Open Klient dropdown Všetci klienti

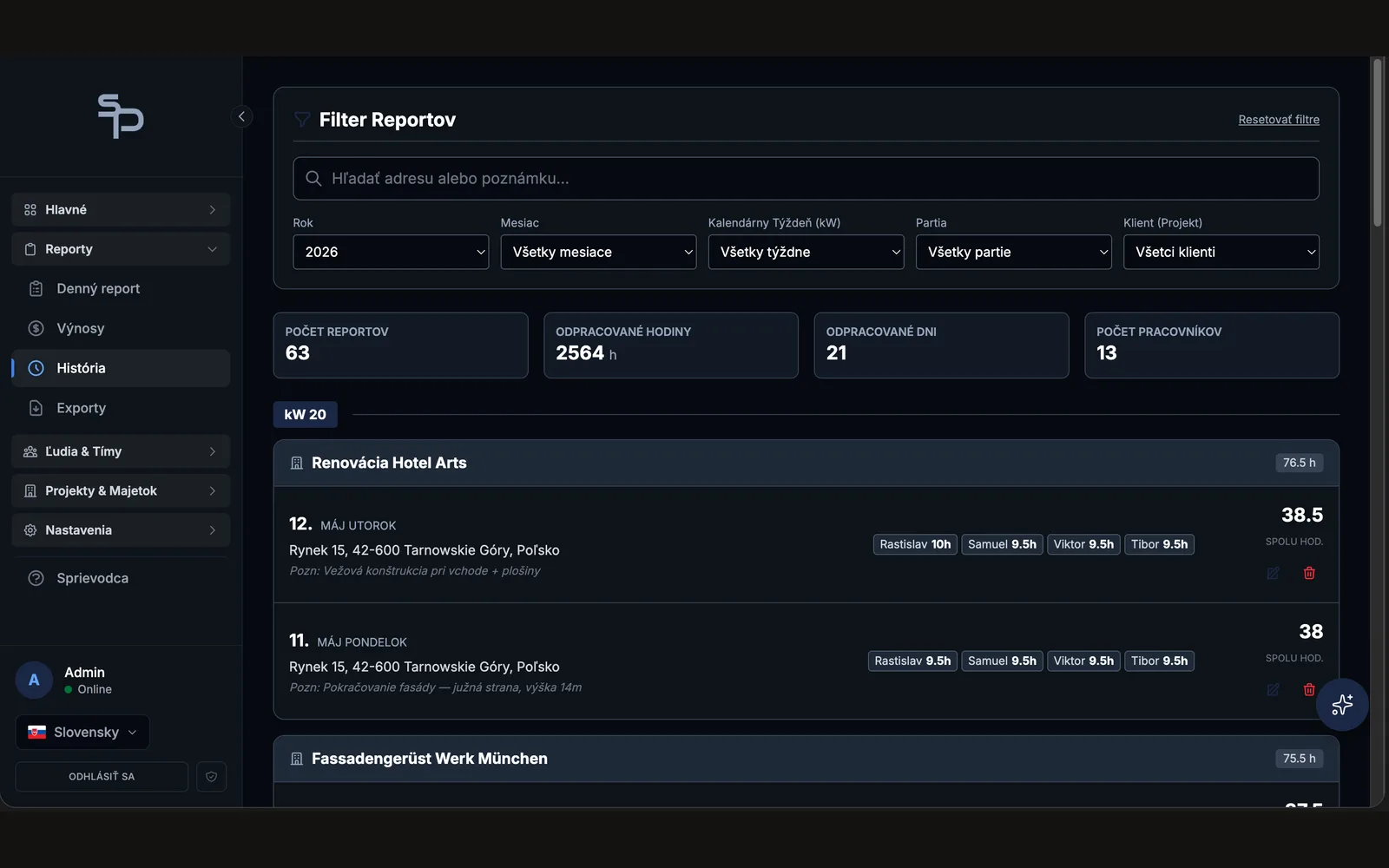point(1221,252)
